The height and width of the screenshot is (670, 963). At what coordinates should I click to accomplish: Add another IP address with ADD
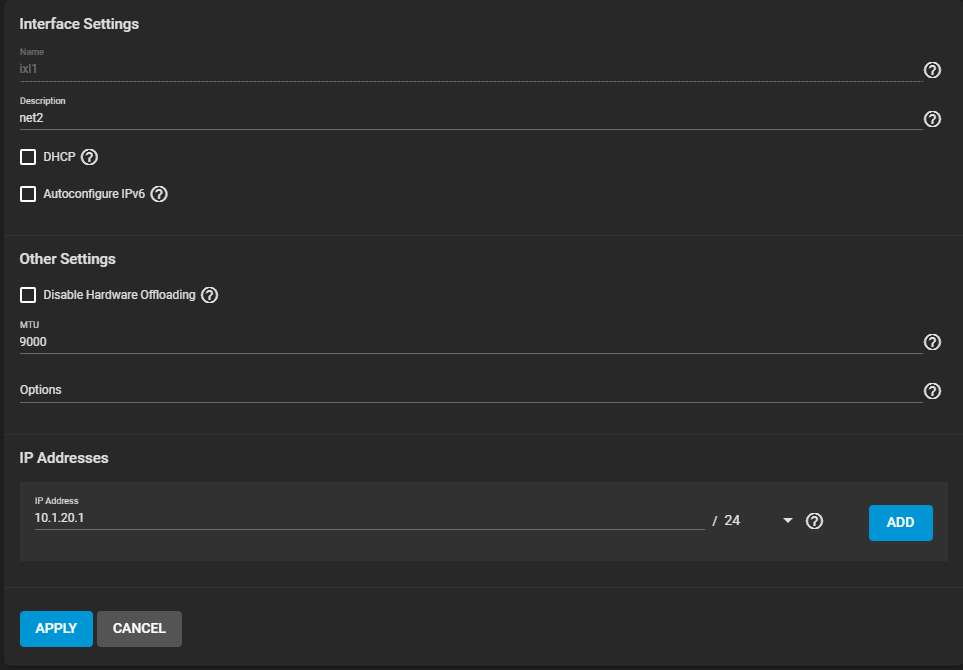click(900, 523)
